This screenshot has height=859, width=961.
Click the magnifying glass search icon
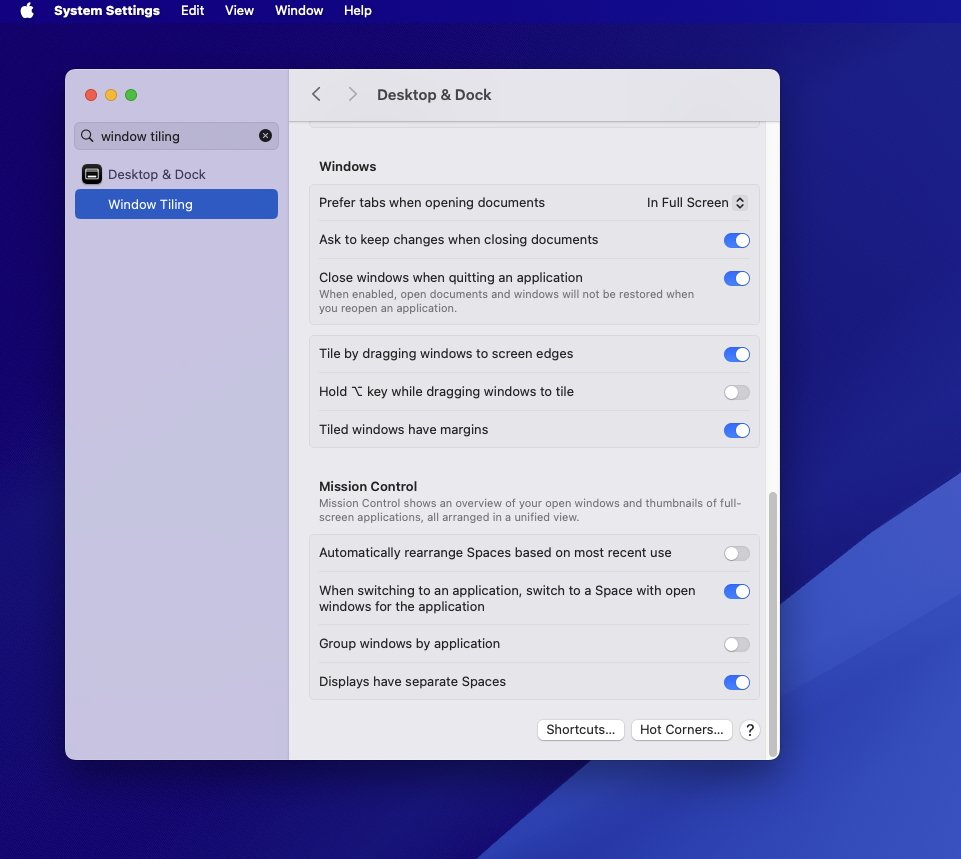click(88, 136)
